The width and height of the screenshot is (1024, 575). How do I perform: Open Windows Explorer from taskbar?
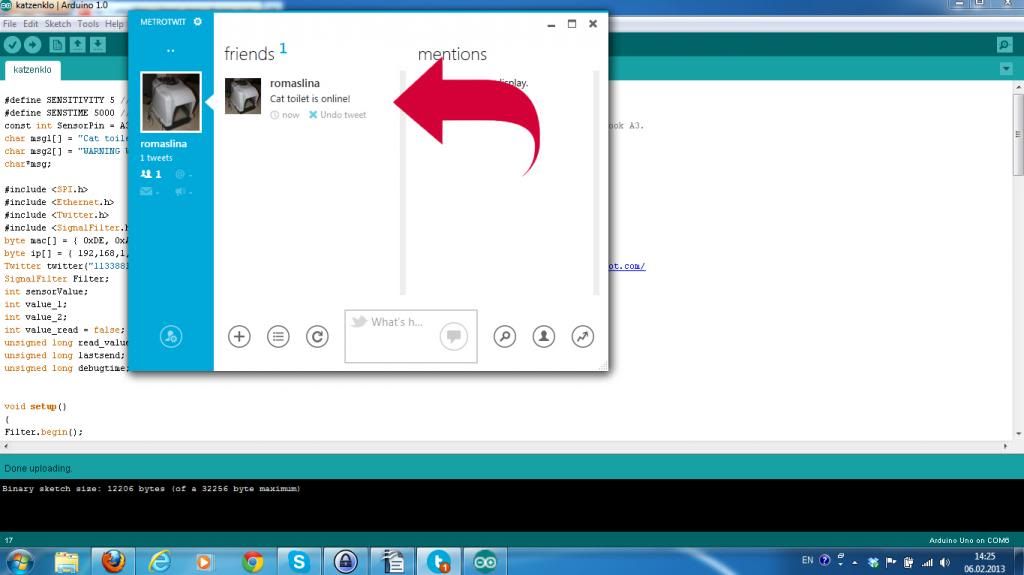(x=66, y=562)
